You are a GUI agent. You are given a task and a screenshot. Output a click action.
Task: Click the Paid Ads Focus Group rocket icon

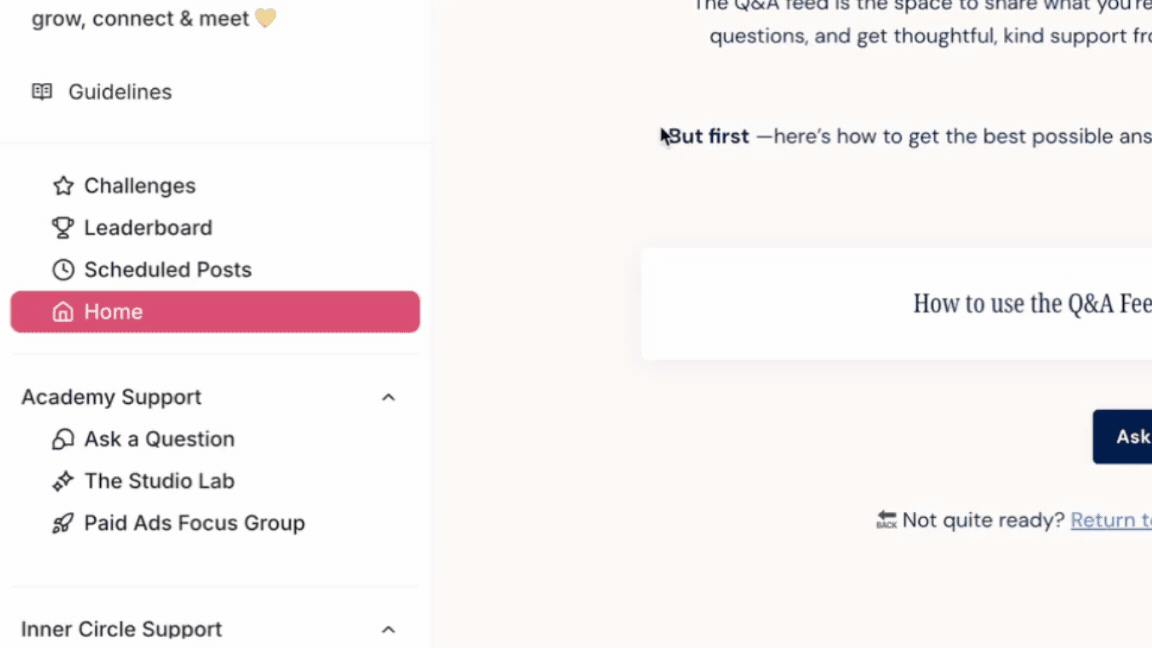(x=62, y=523)
